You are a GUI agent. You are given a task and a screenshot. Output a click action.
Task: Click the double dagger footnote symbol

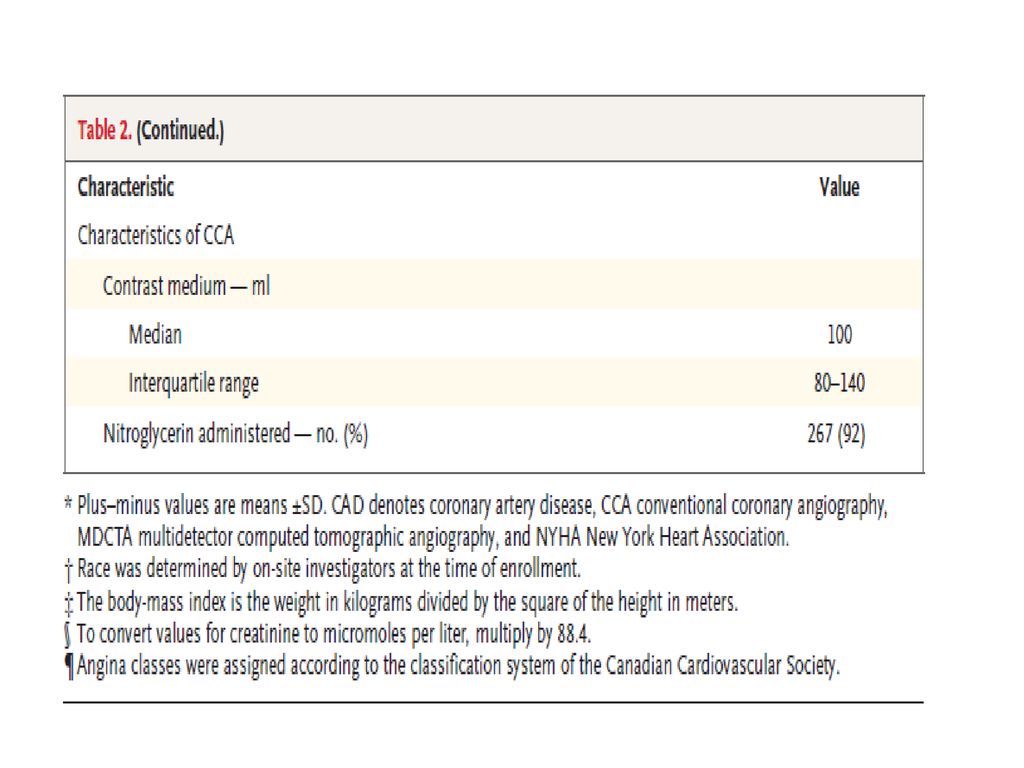[69, 603]
